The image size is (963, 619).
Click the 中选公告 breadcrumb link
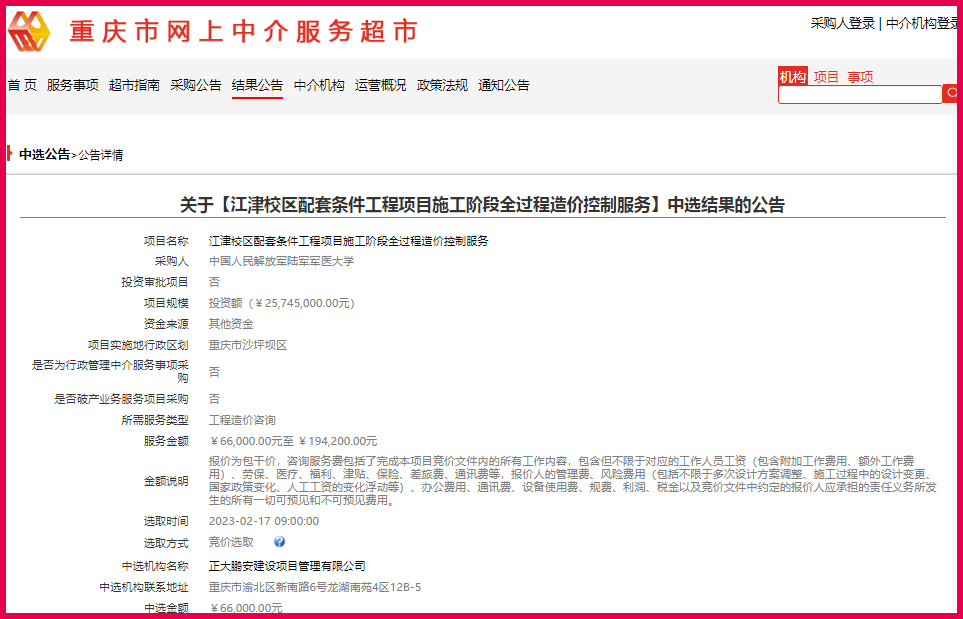pyautogui.click(x=45, y=154)
